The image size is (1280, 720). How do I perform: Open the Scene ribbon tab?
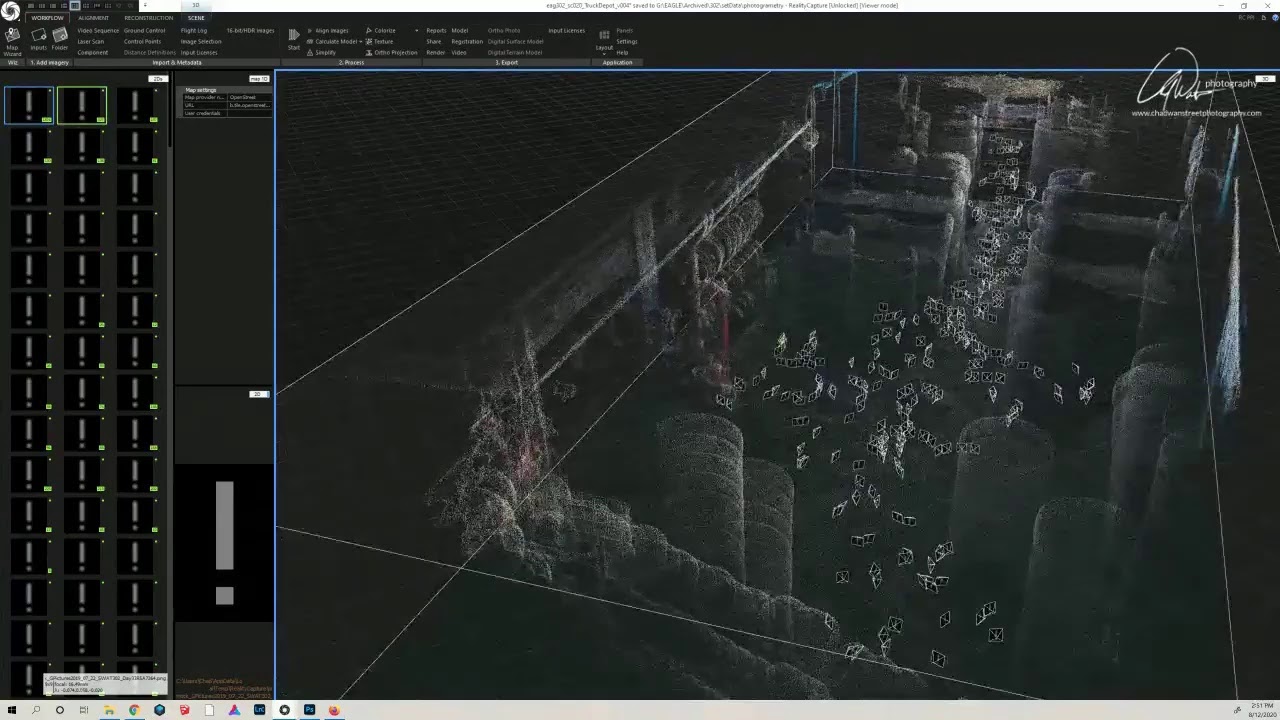click(x=196, y=18)
